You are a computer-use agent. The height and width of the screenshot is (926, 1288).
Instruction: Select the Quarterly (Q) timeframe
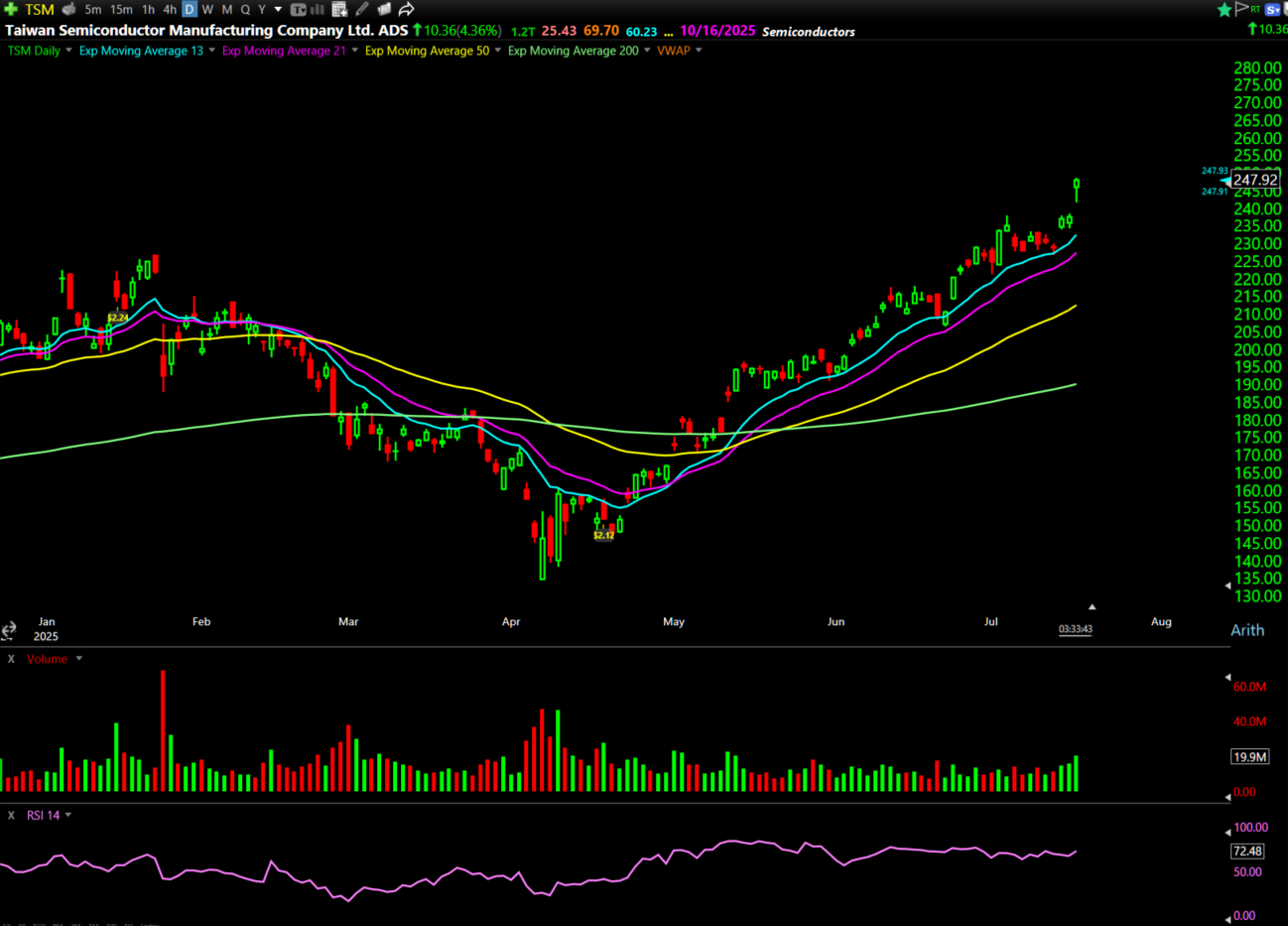tap(245, 9)
